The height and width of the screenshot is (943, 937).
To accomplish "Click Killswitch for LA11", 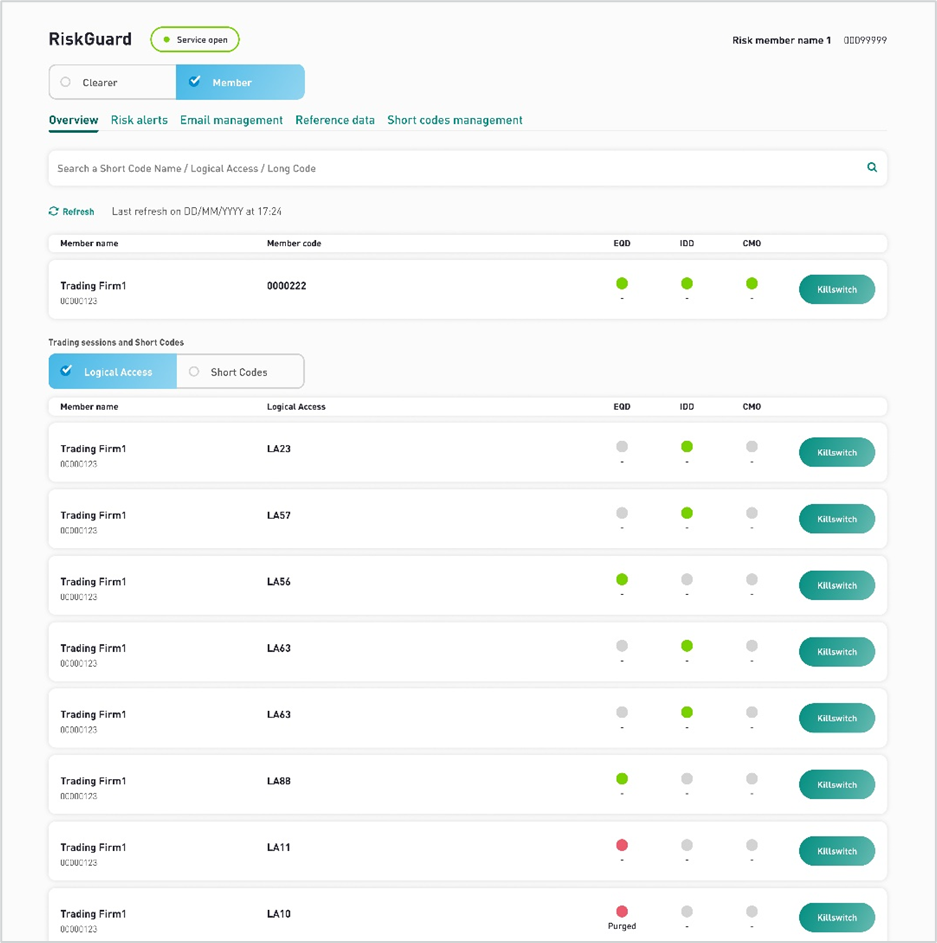I will [837, 851].
